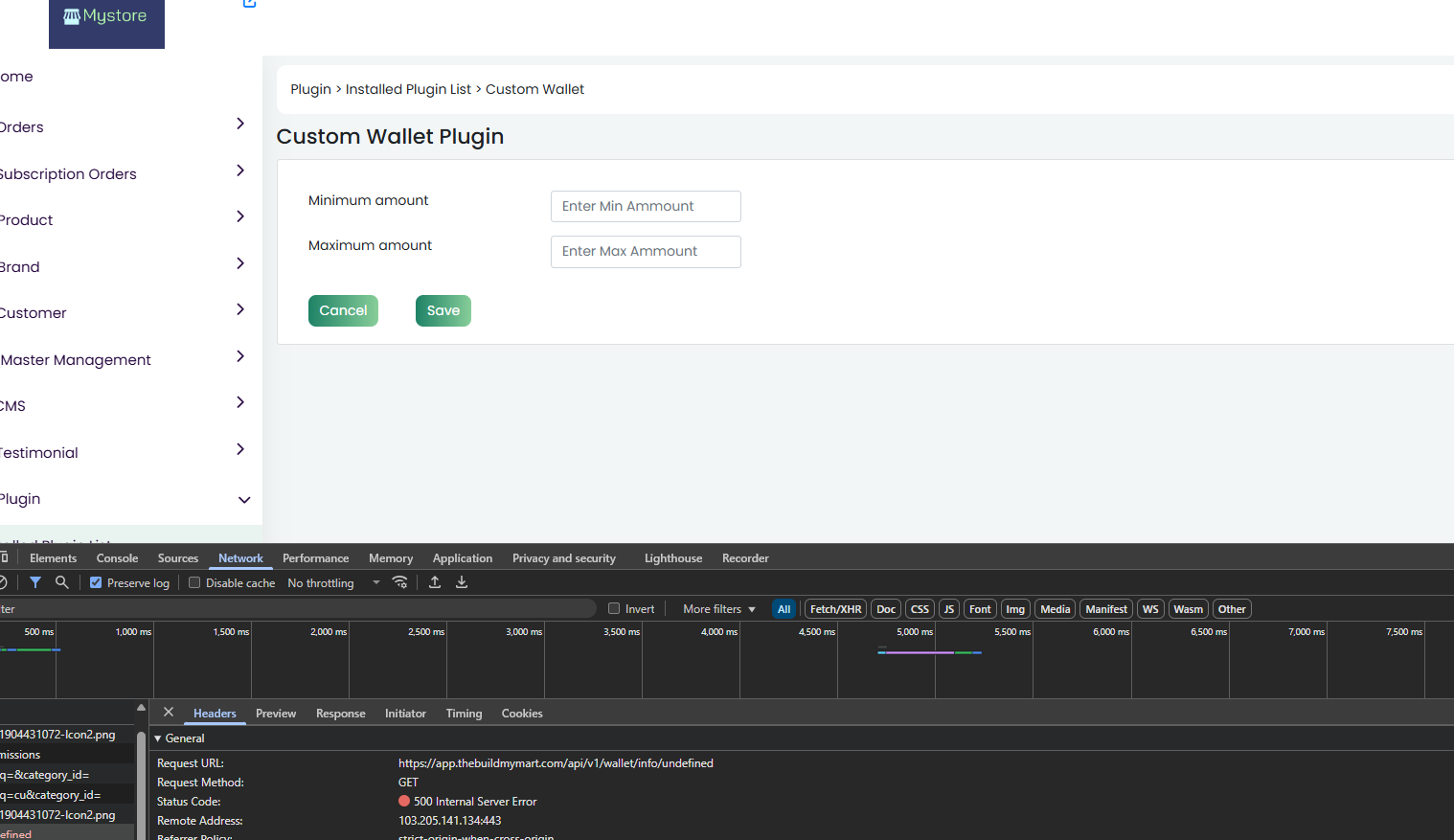
Task: Filter requests by All type
Action: [x=784, y=609]
